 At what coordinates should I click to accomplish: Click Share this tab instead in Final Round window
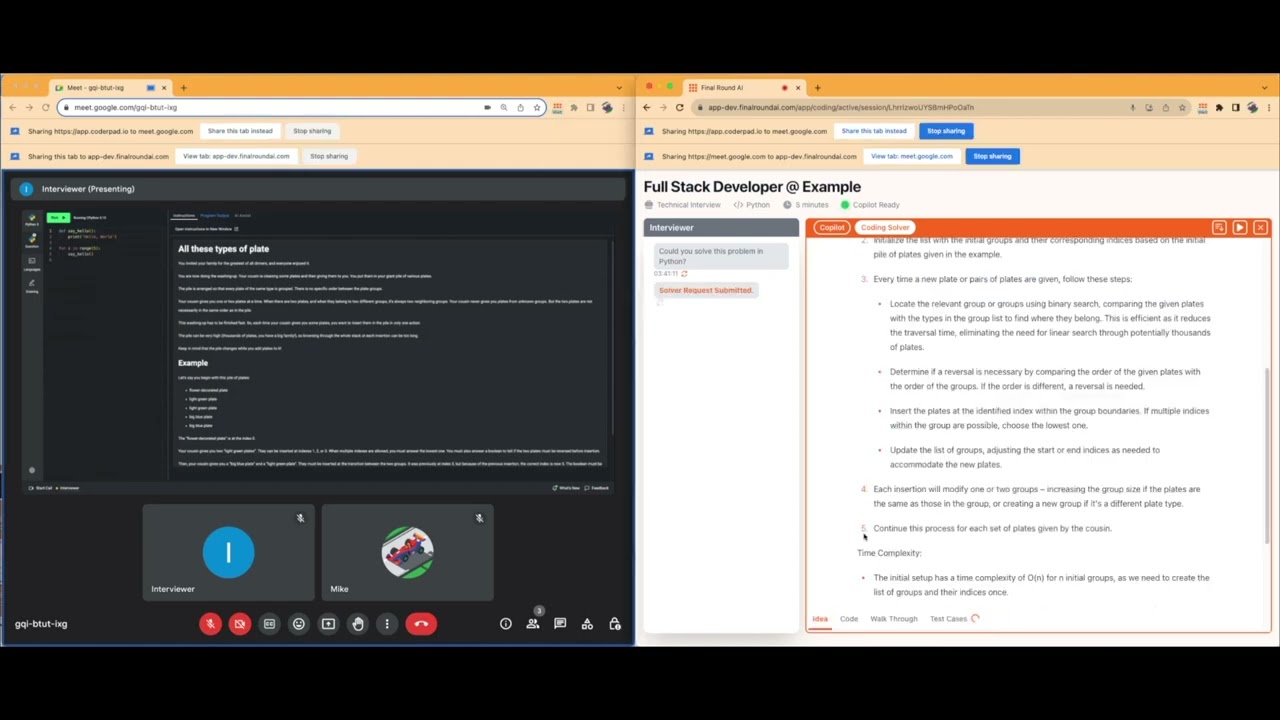pyautogui.click(x=874, y=131)
